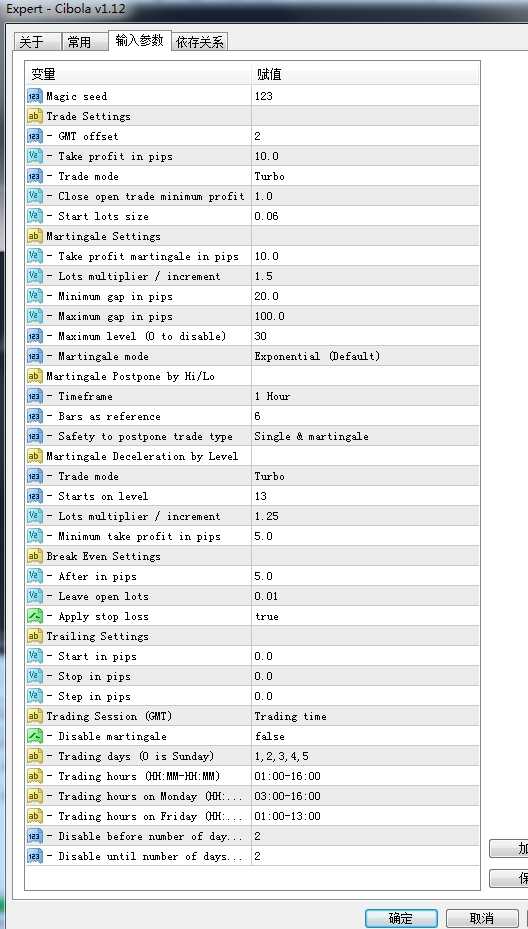Select the string icon beside Trade Settings
This screenshot has width=528, height=929.
coord(35,116)
